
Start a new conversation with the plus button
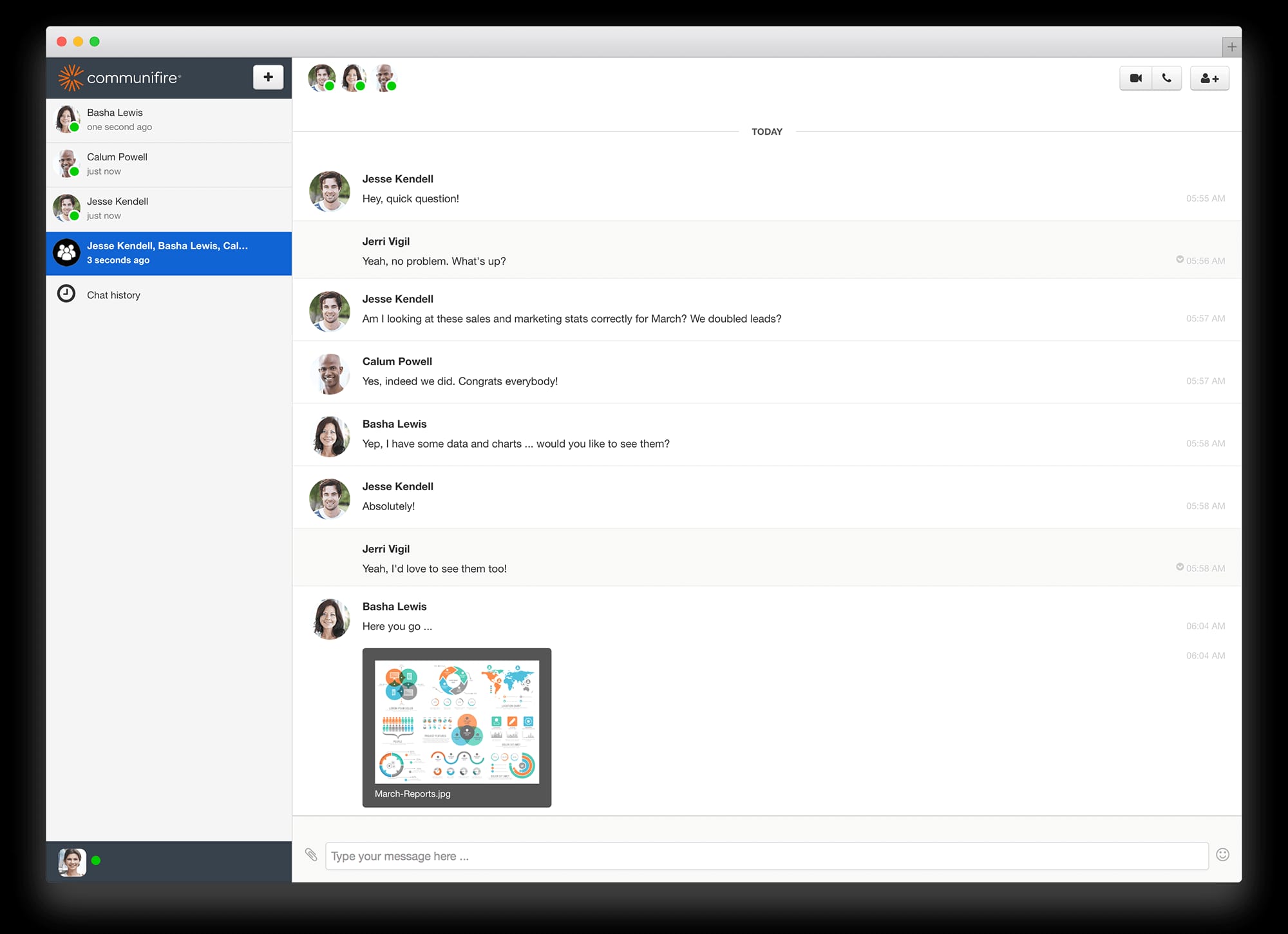coord(268,76)
